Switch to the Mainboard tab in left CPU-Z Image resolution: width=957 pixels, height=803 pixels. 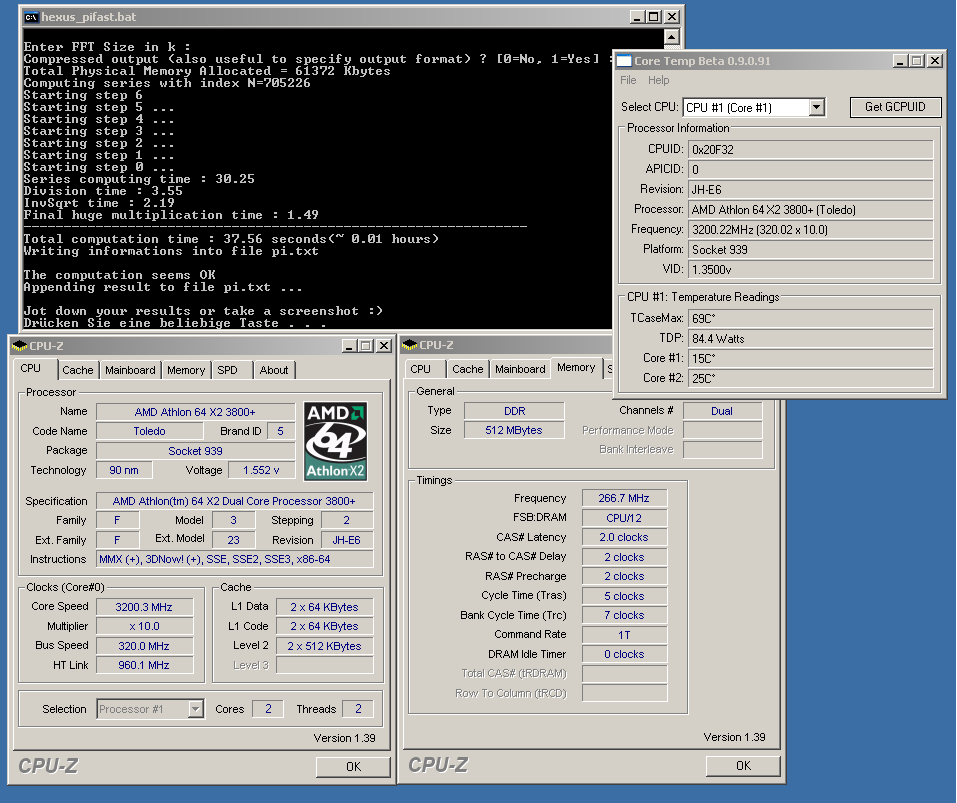click(x=130, y=370)
